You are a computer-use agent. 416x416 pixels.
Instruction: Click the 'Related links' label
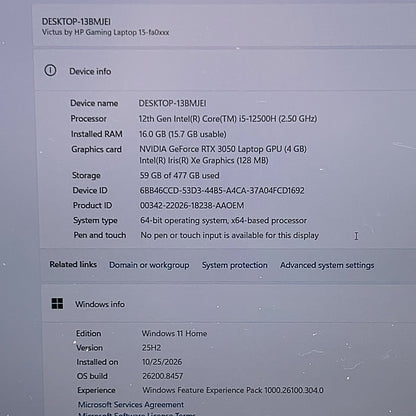point(73,264)
